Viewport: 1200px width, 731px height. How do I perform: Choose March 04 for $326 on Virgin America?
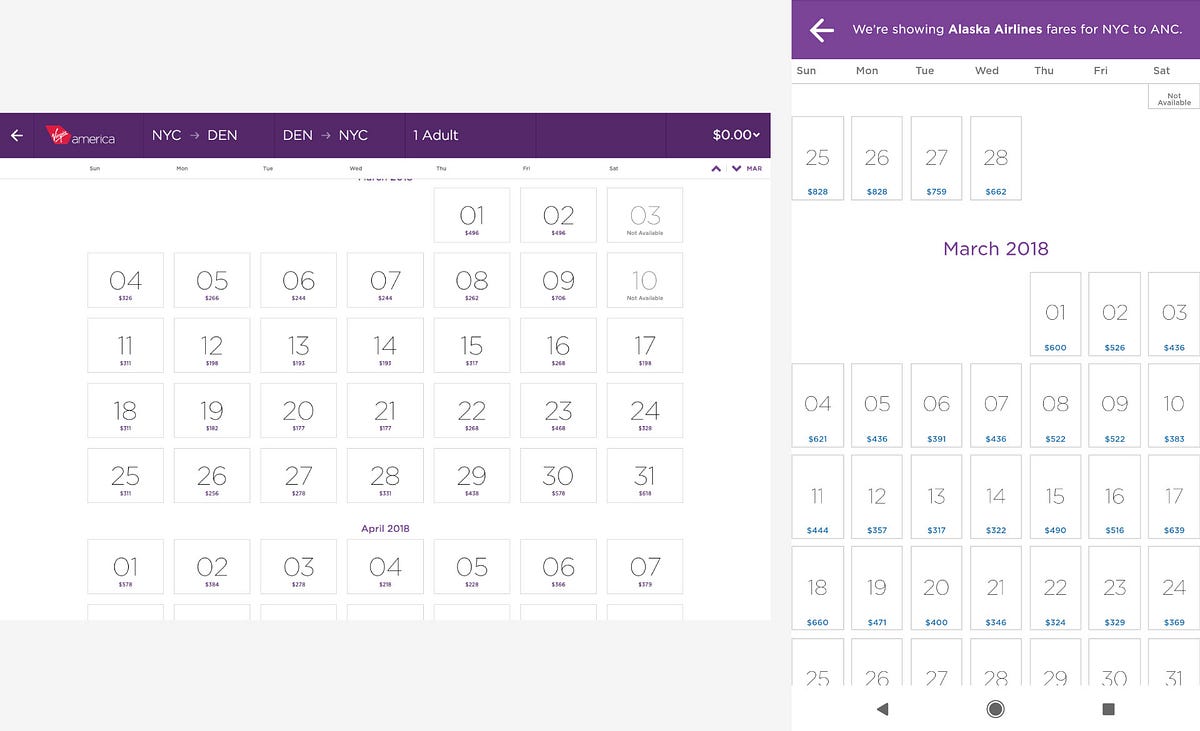(125, 280)
